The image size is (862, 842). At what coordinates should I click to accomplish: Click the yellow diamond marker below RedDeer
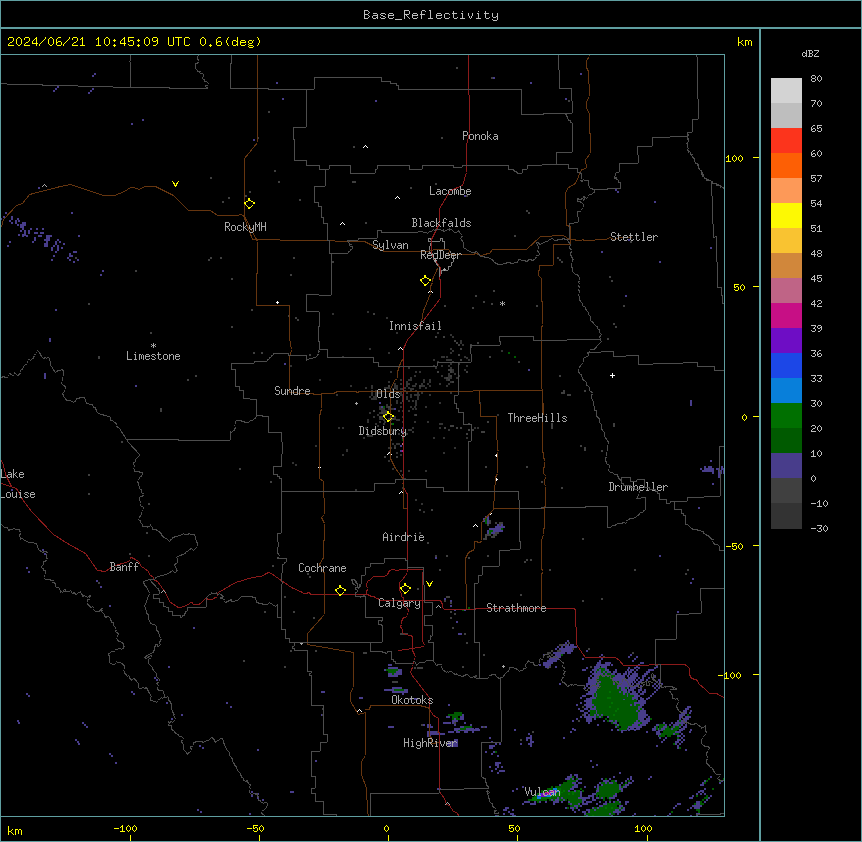tap(425, 281)
